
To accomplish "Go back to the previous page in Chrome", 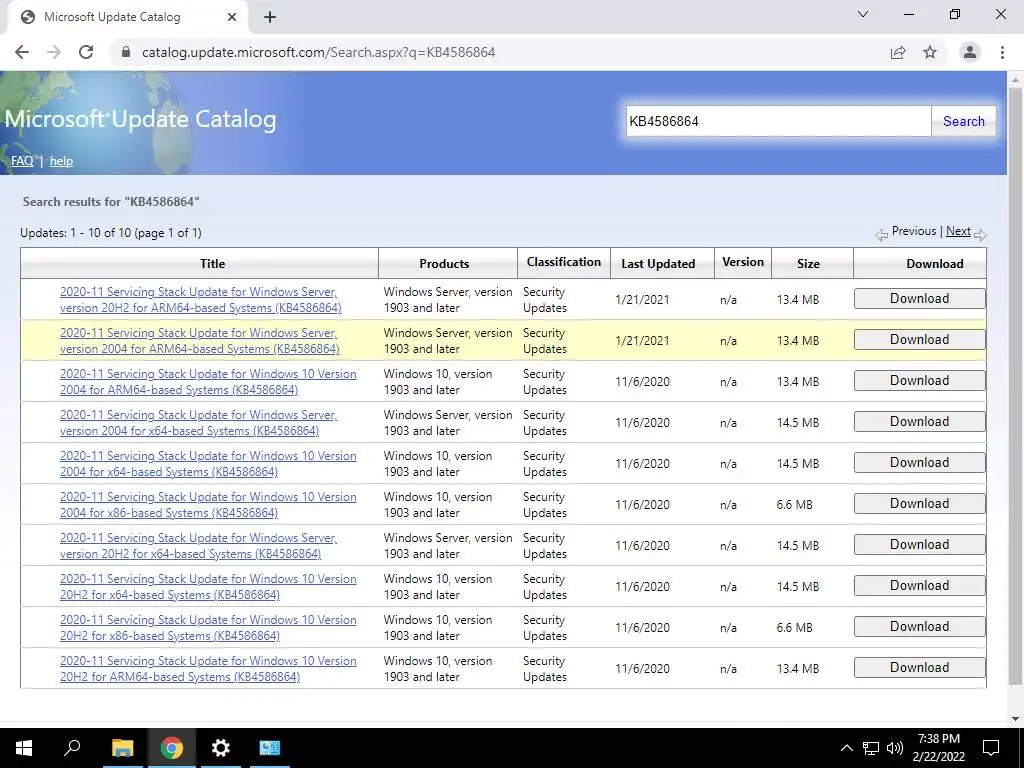I will click(22, 52).
